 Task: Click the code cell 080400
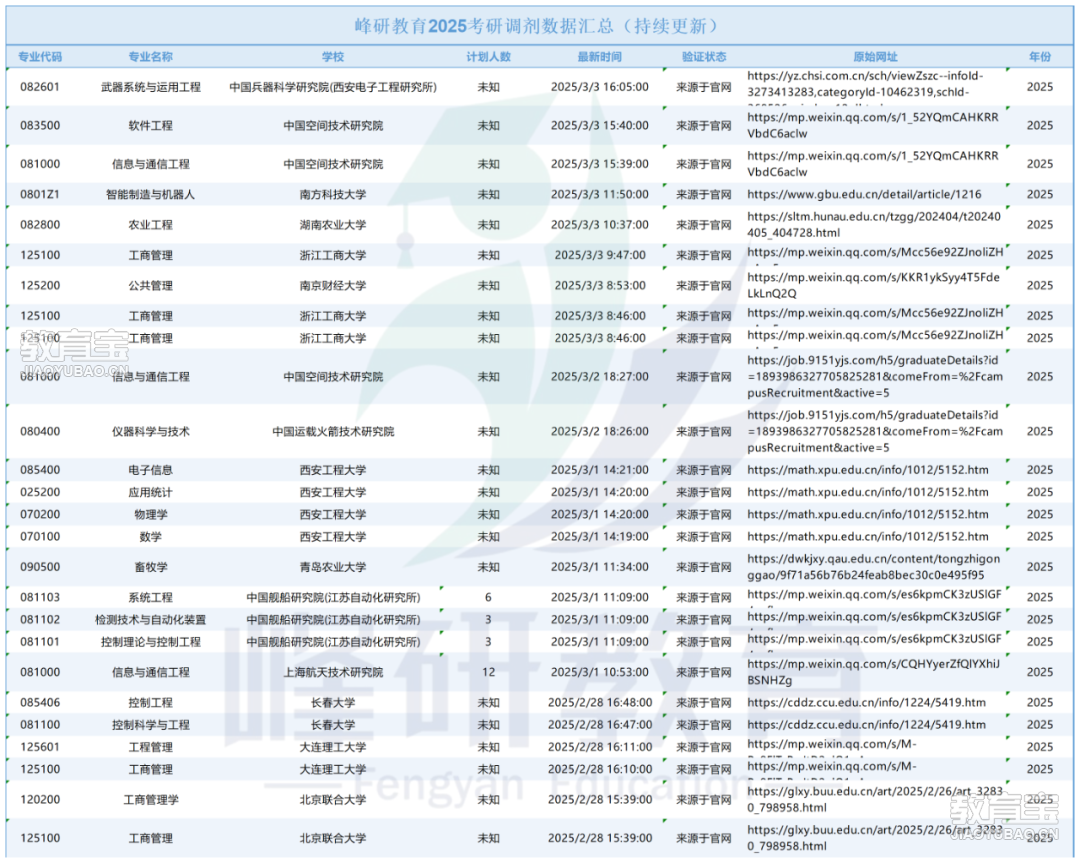click(40, 431)
